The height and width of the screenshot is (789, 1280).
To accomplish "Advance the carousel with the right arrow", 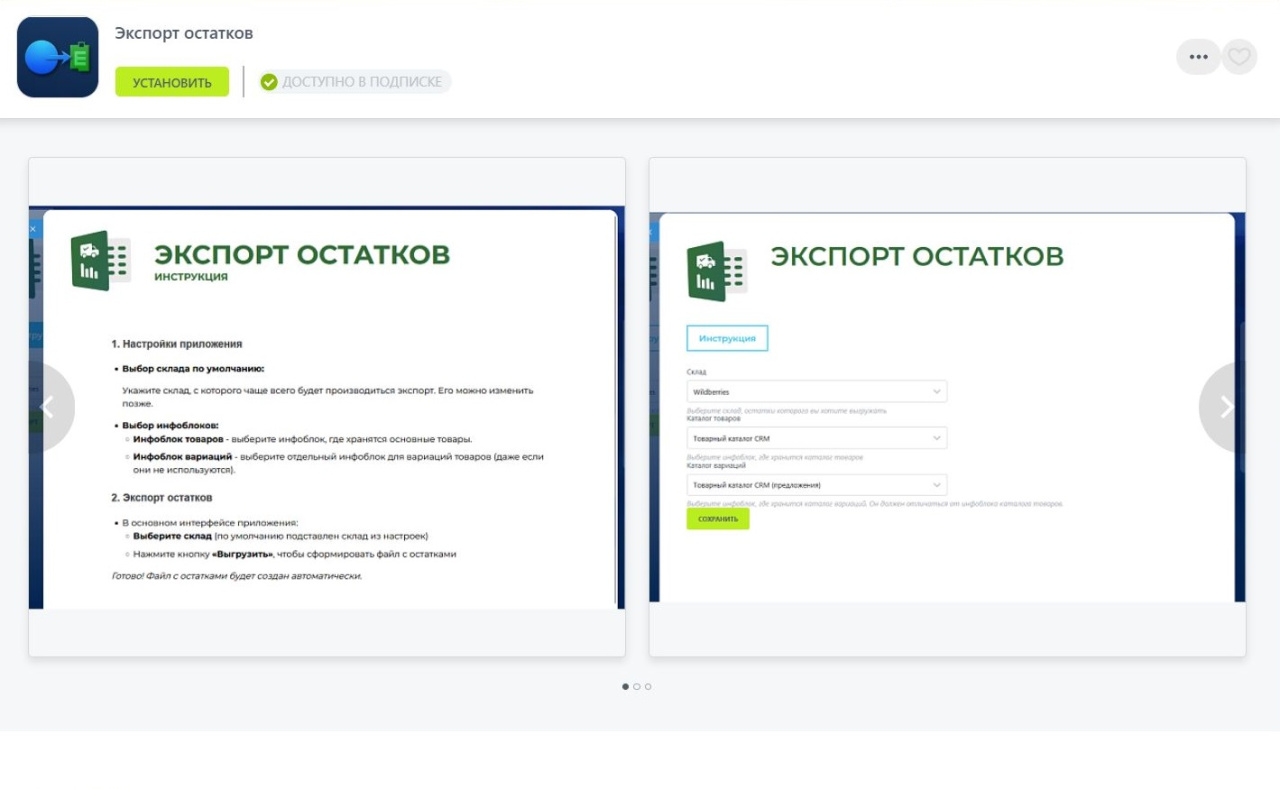I will point(1225,406).
